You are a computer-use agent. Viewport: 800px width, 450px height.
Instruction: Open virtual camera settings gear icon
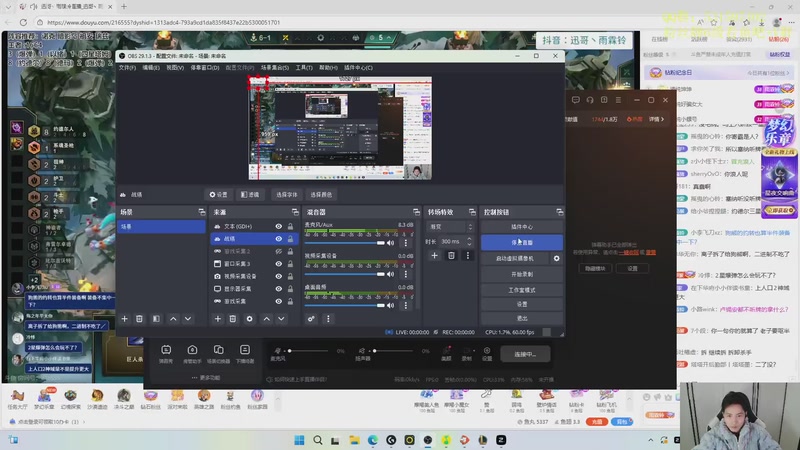pos(557,259)
